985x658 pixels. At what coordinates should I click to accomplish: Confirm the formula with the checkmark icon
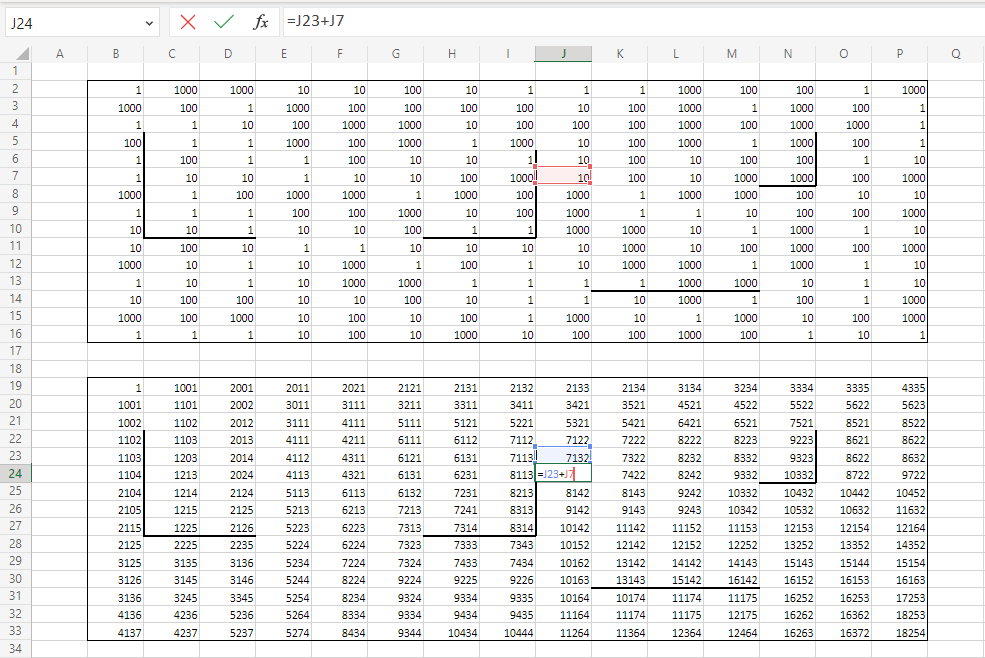click(224, 21)
